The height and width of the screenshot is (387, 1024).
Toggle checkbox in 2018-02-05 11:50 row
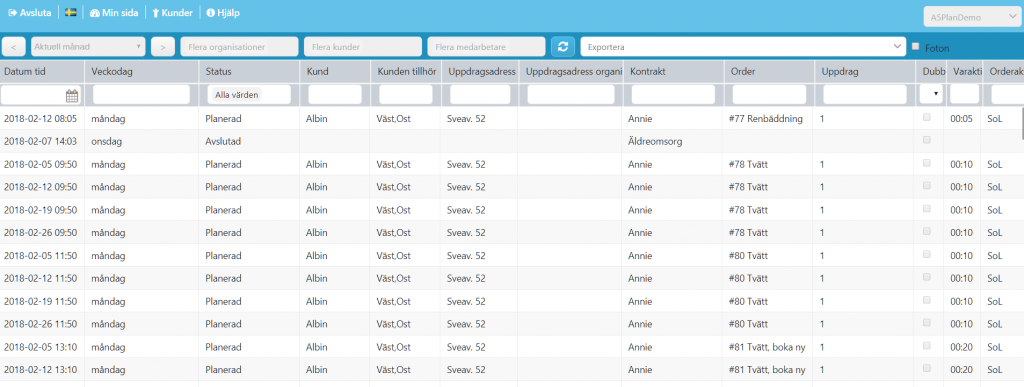coord(926,255)
